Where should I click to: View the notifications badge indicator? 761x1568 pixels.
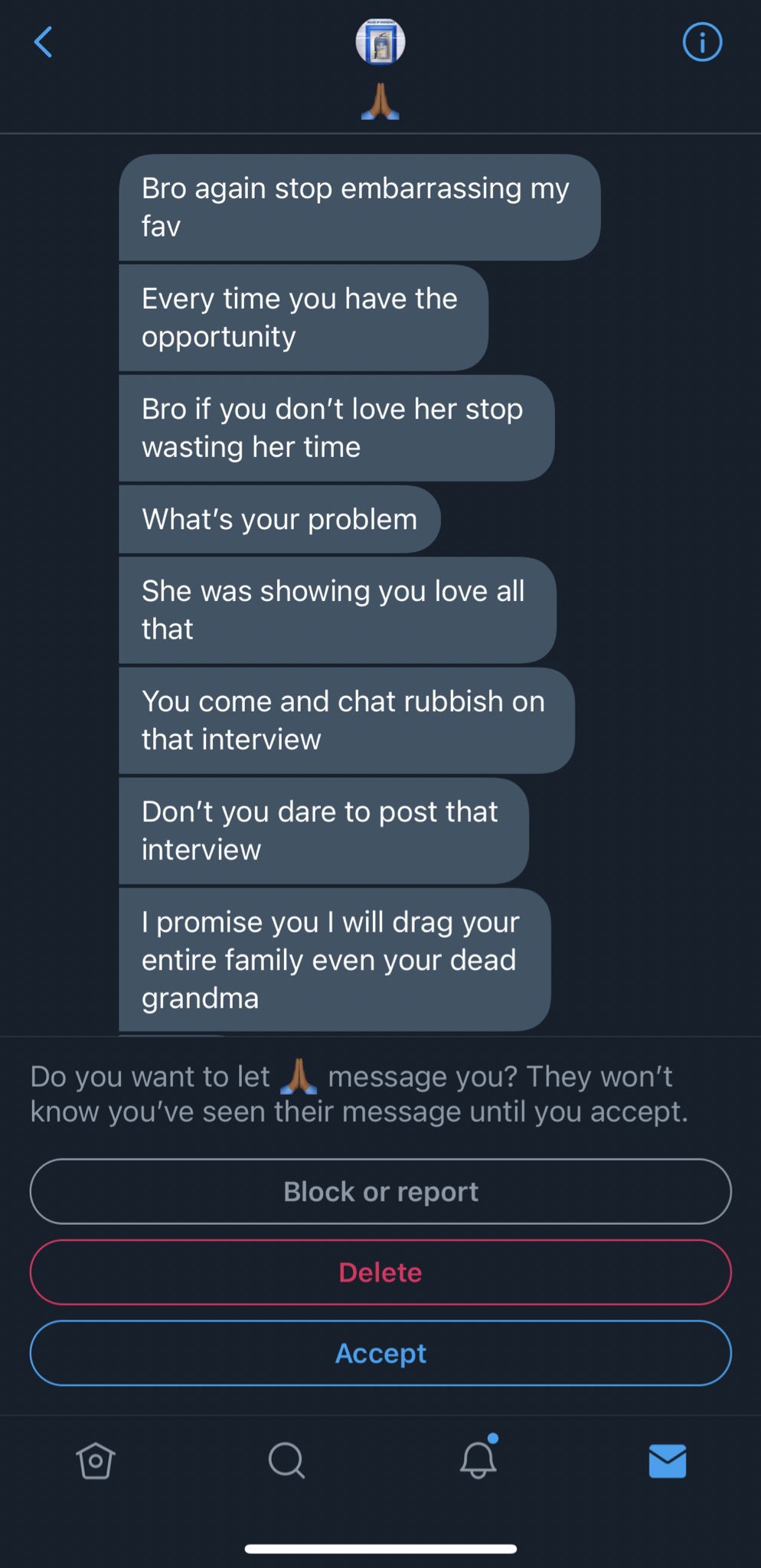pyautogui.click(x=493, y=1437)
